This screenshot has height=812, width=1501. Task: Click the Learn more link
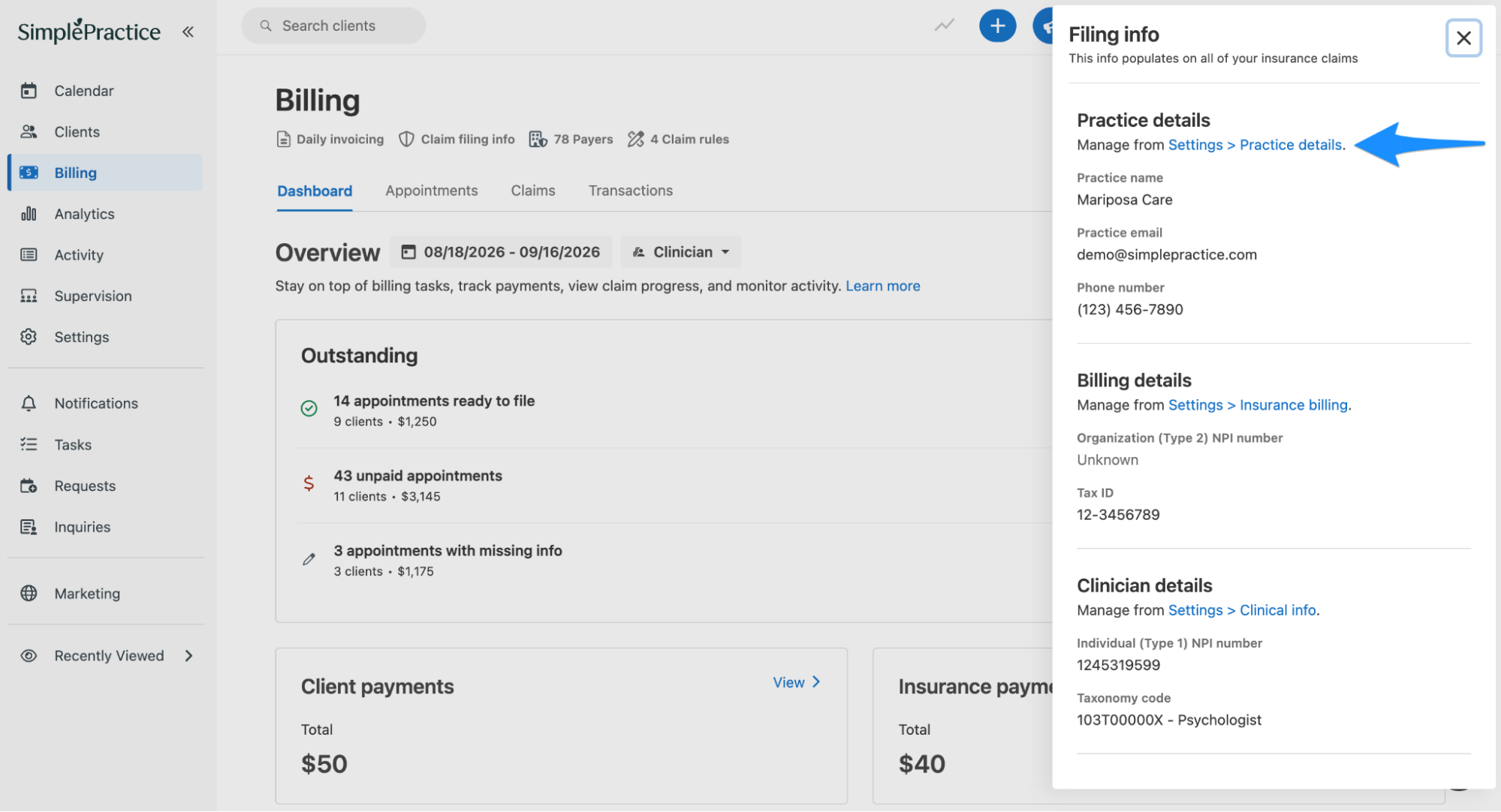883,286
